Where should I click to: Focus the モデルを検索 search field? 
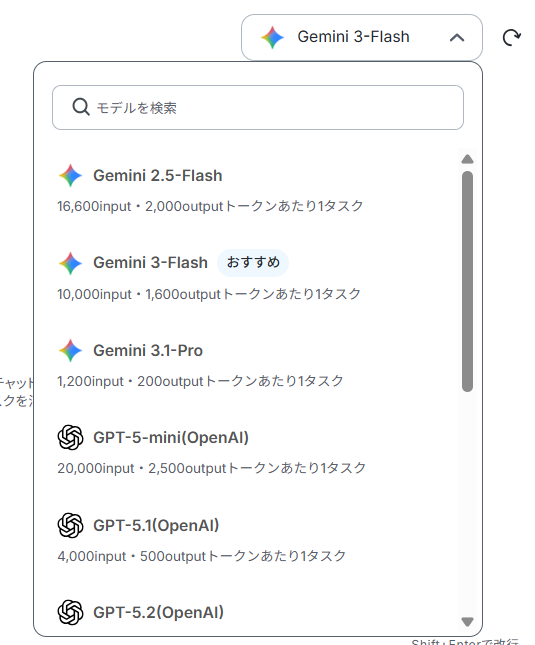click(x=258, y=107)
